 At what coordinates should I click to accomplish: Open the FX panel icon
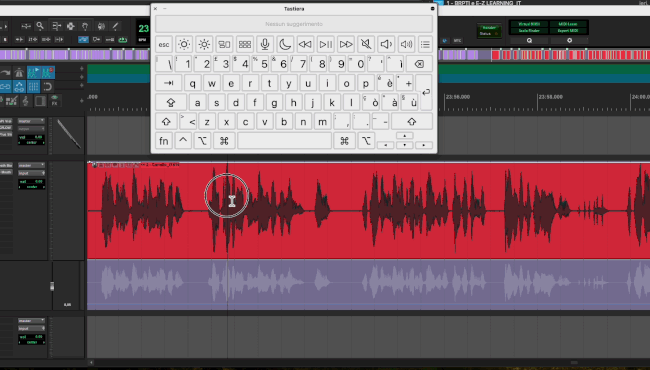(x=54, y=101)
